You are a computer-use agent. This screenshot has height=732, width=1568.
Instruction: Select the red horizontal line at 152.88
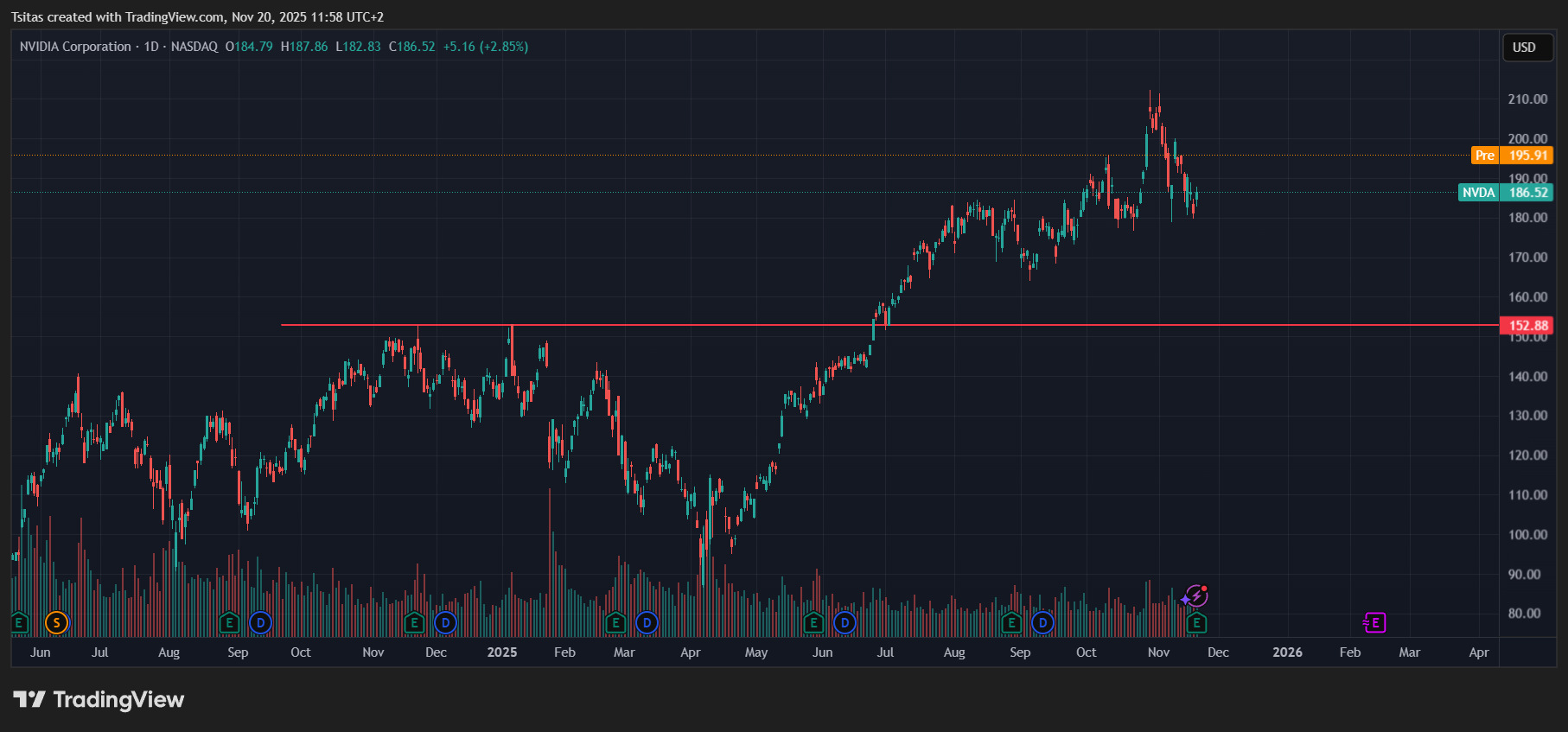(692, 325)
